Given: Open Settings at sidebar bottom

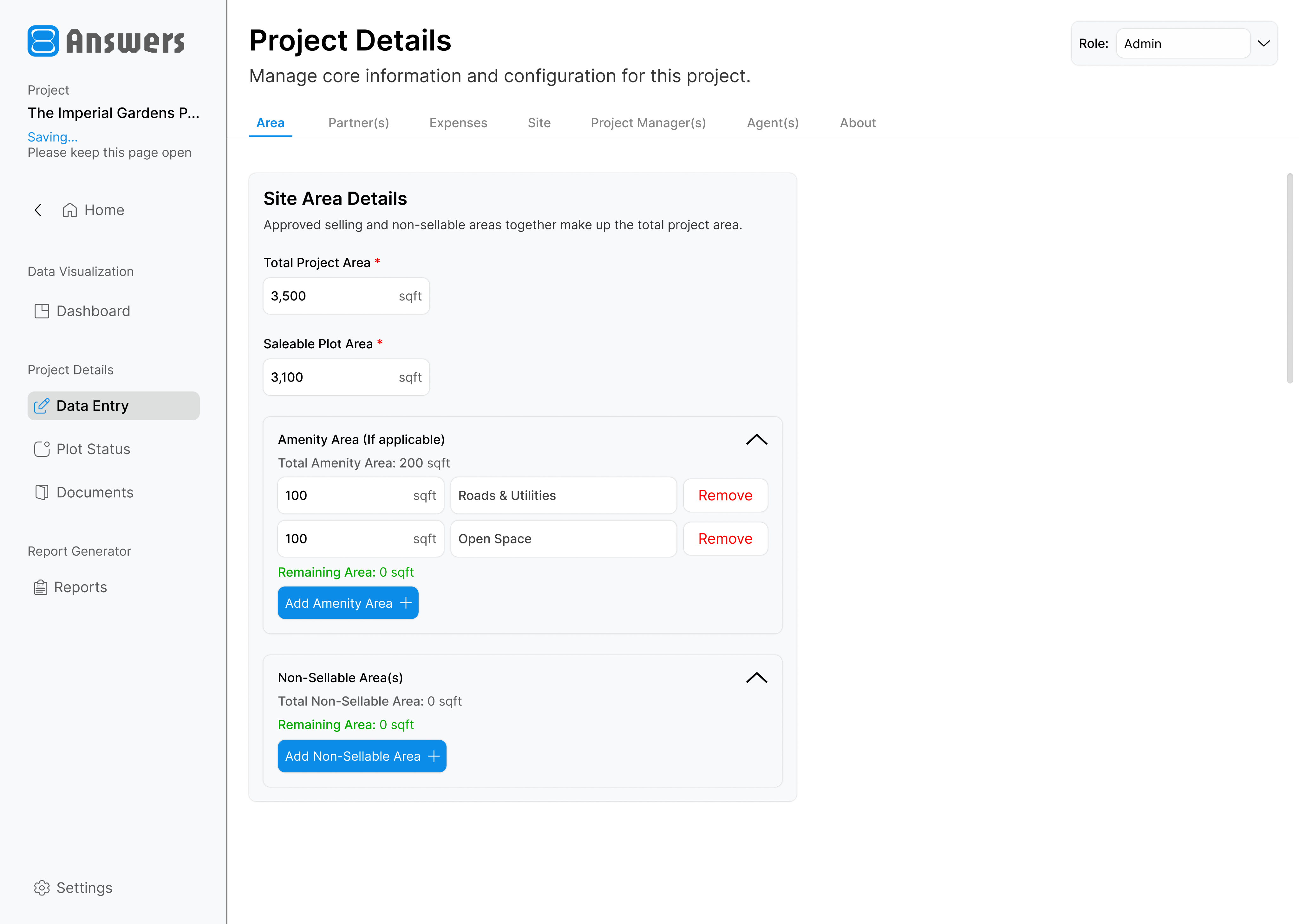Looking at the screenshot, I should pos(73,888).
